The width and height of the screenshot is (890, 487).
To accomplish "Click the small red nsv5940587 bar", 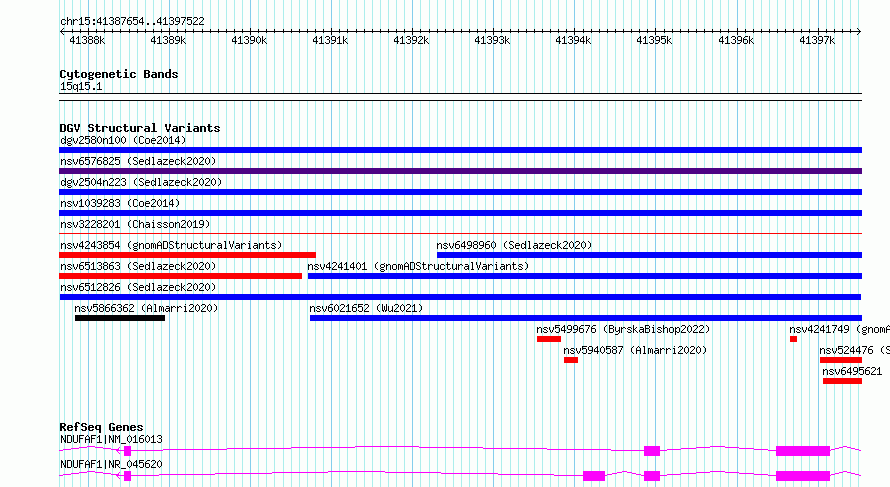I will (571, 360).
